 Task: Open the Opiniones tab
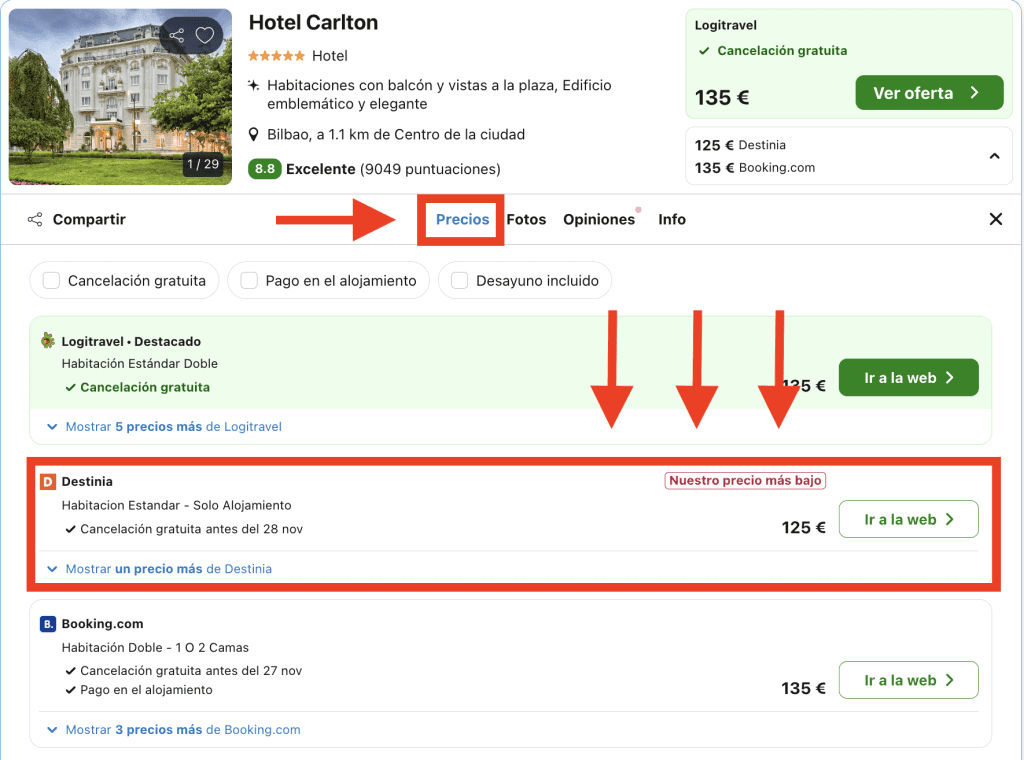click(x=598, y=220)
